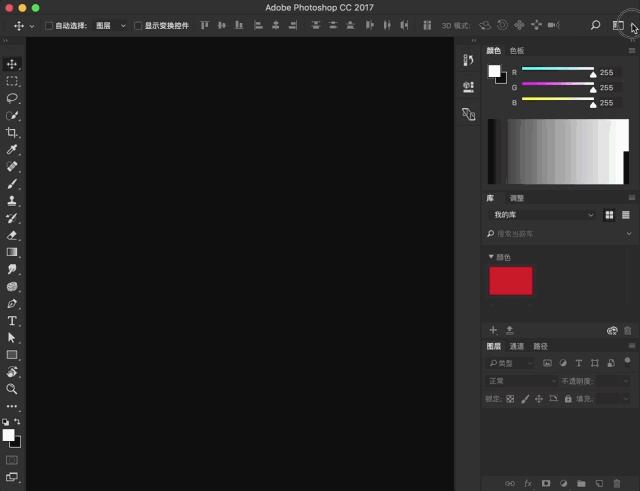
Task: Select the Path Selection tool
Action: click(12, 338)
